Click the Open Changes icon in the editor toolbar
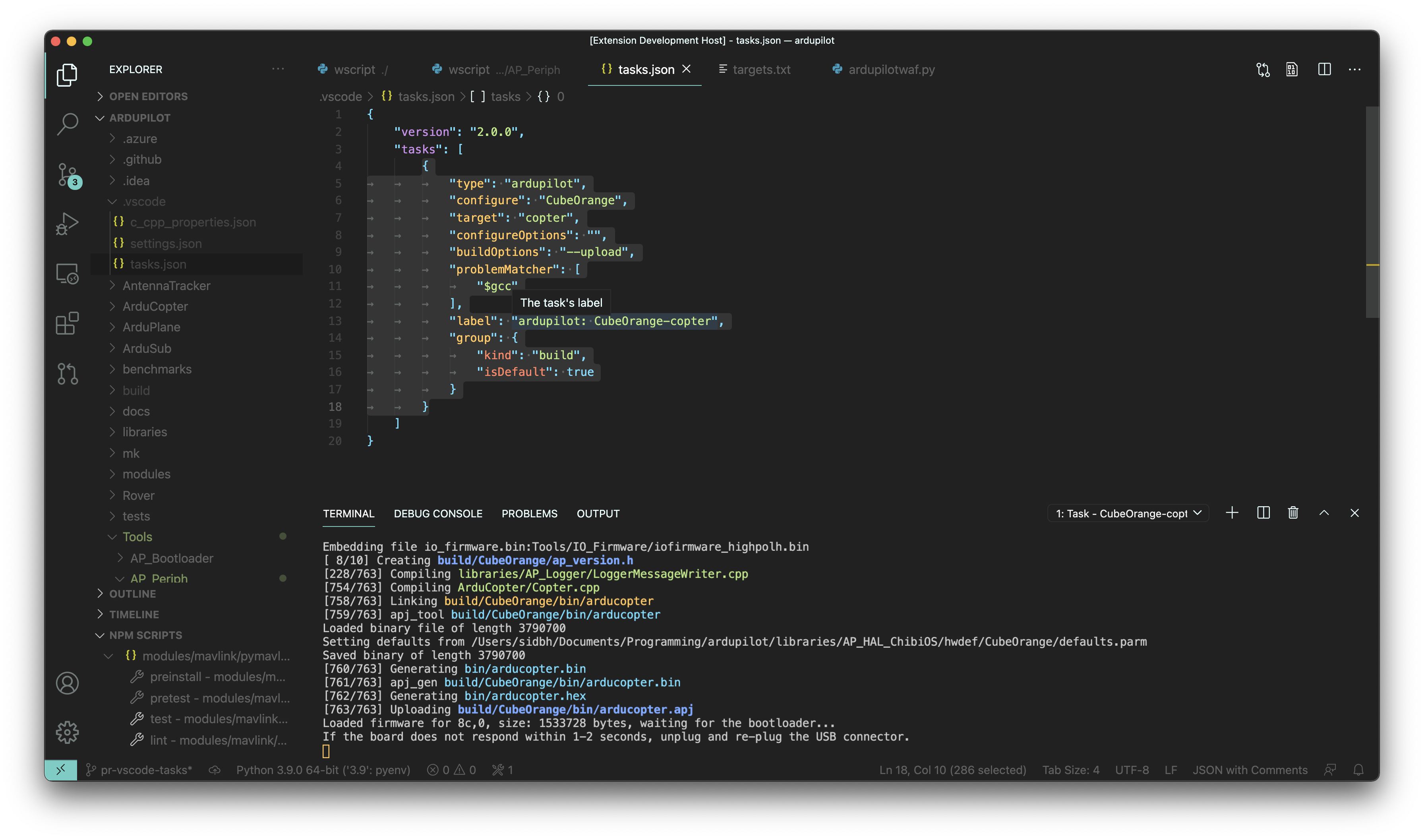The image size is (1424, 840). 1263,70
